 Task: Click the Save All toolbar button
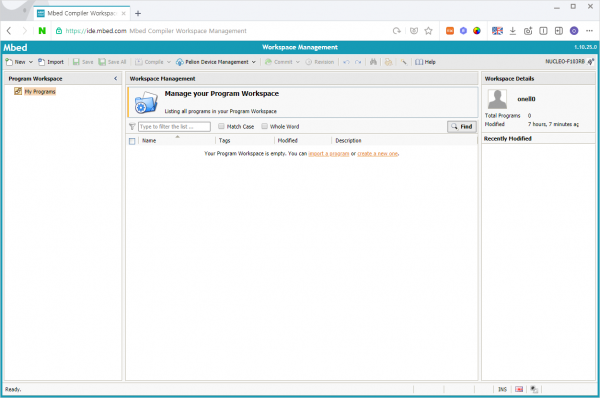pyautogui.click(x=112, y=62)
